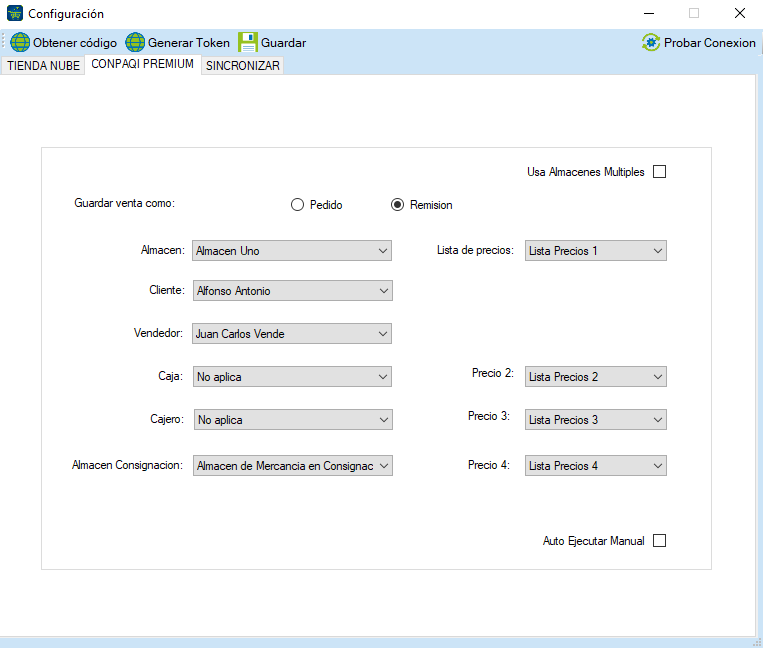Click the Auto Ejecutar Manual label text
763x648 pixels.
(594, 541)
